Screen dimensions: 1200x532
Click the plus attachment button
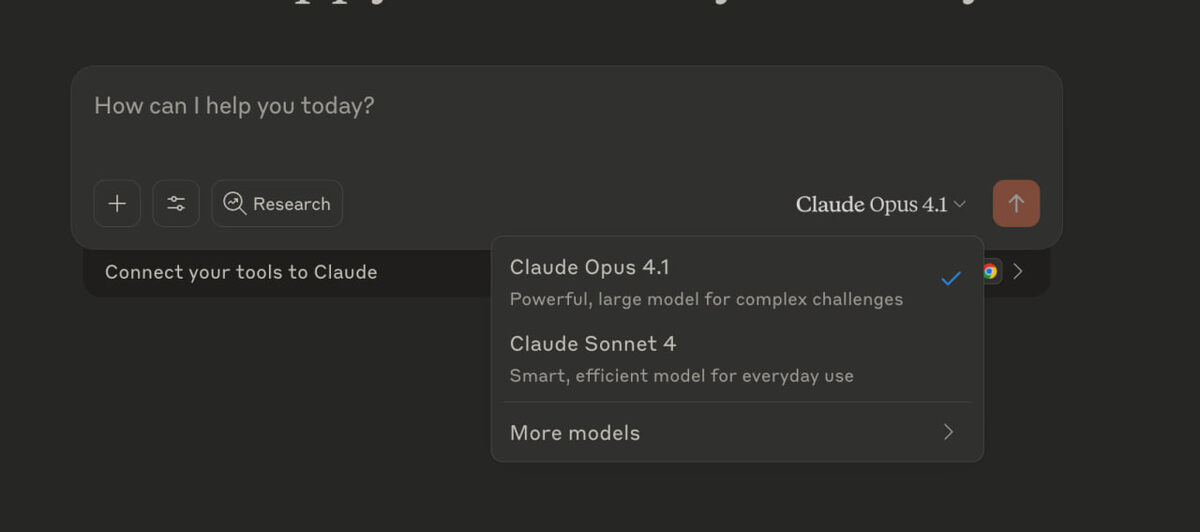(117, 204)
